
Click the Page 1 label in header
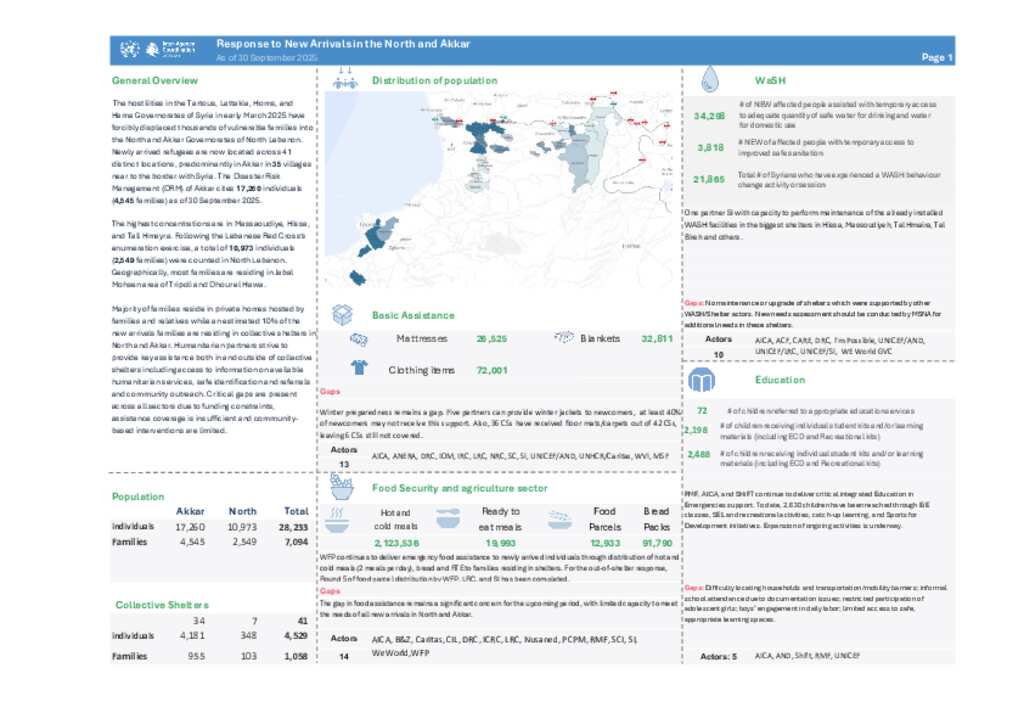[936, 58]
